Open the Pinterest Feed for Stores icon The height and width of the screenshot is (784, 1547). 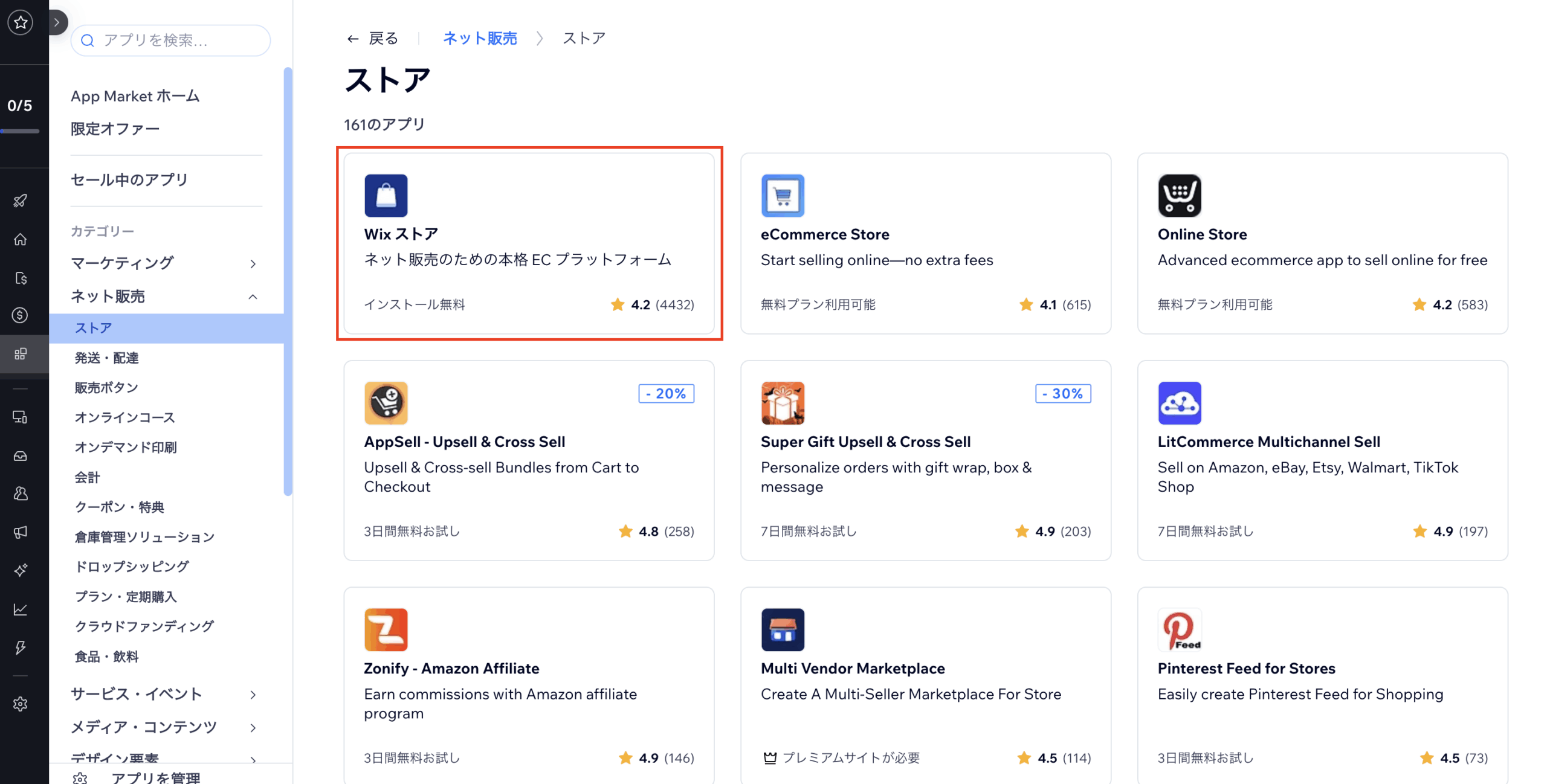(1178, 629)
